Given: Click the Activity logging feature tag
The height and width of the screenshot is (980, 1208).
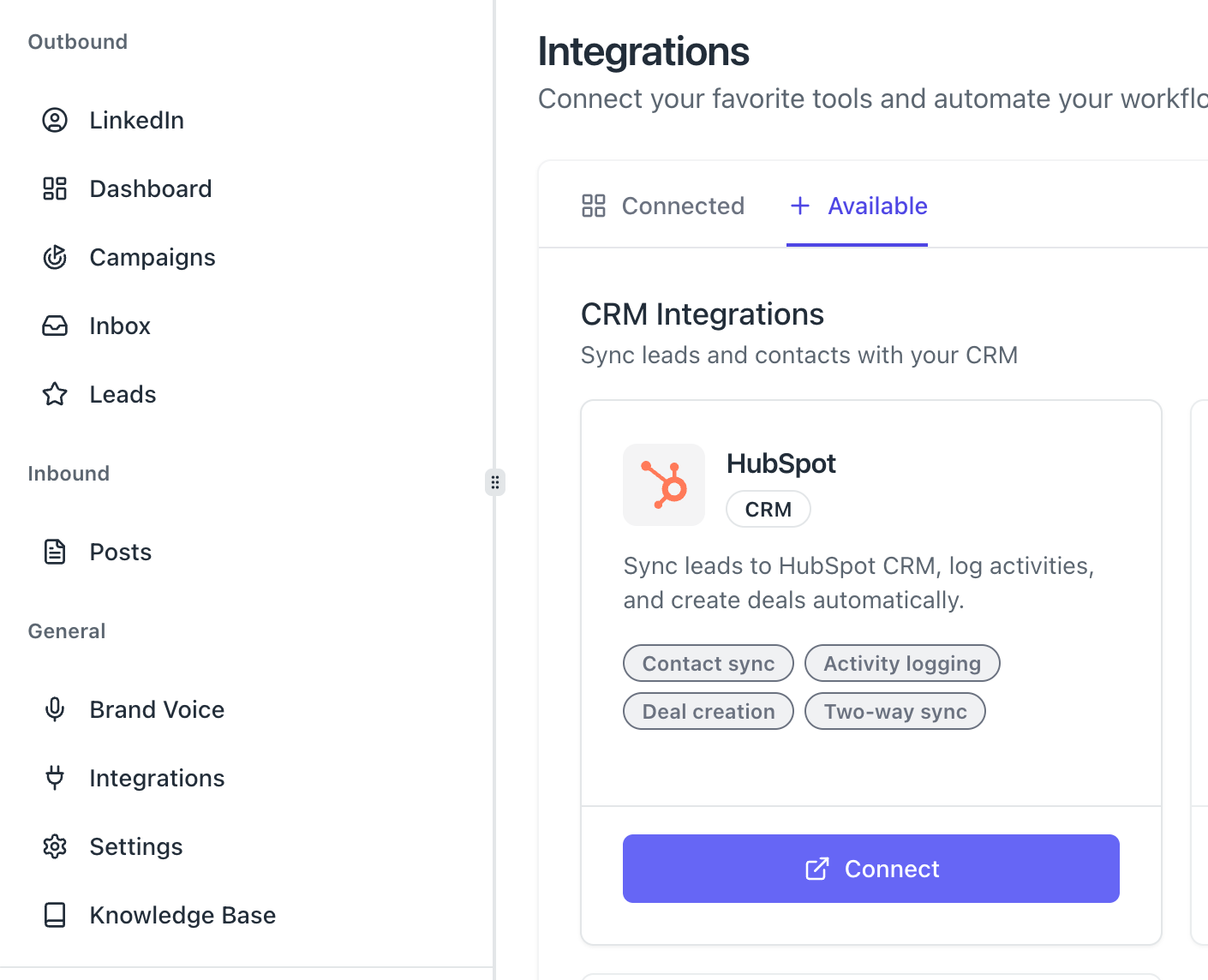Looking at the screenshot, I should click(901, 664).
